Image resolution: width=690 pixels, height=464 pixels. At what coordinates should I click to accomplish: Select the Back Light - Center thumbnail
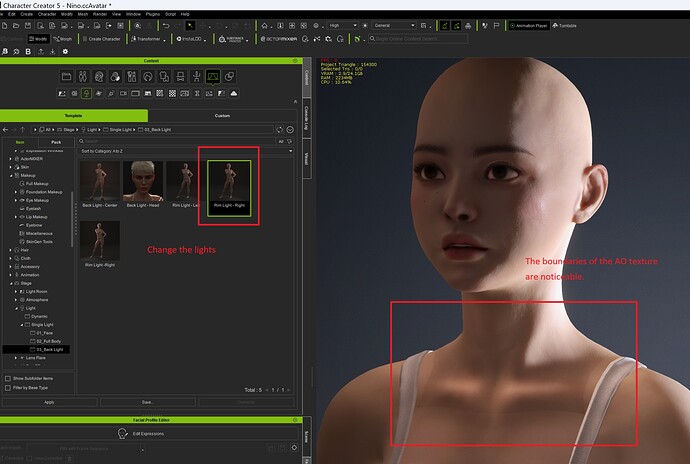pos(100,184)
